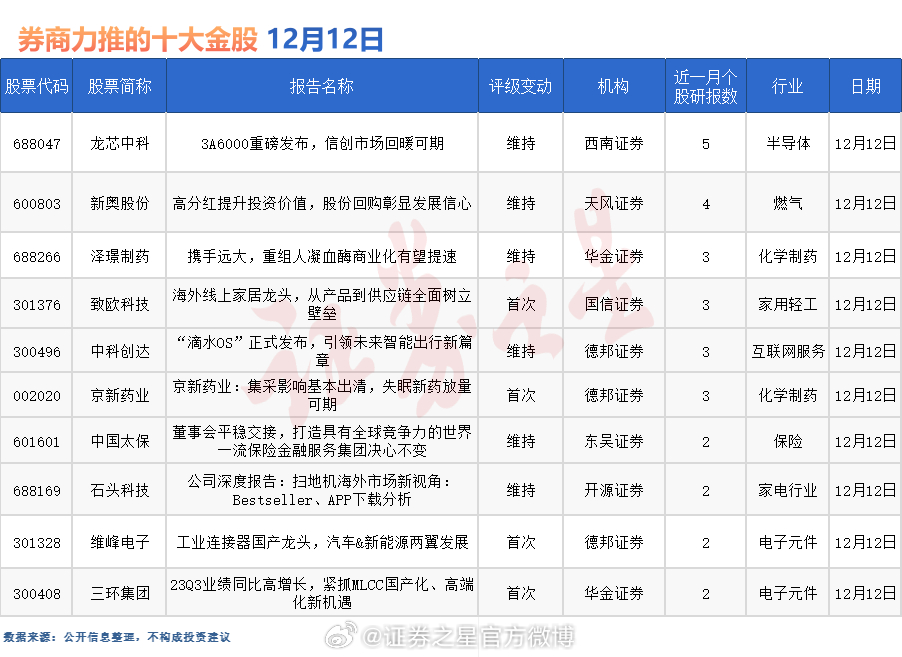
Task: Click stock name 致欧科技
Action: [120, 304]
